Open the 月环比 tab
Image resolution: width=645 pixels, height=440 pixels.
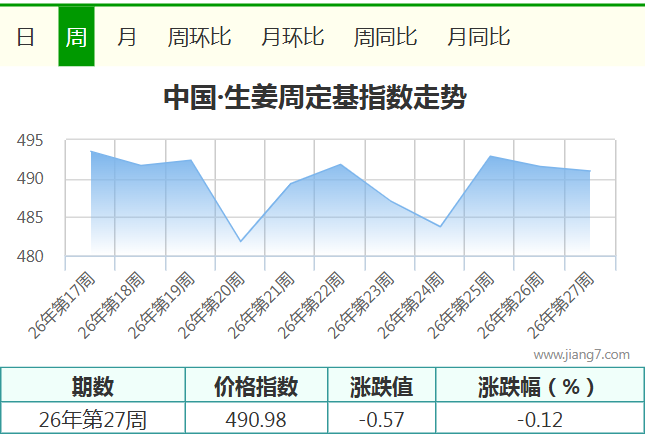[x=292, y=37]
